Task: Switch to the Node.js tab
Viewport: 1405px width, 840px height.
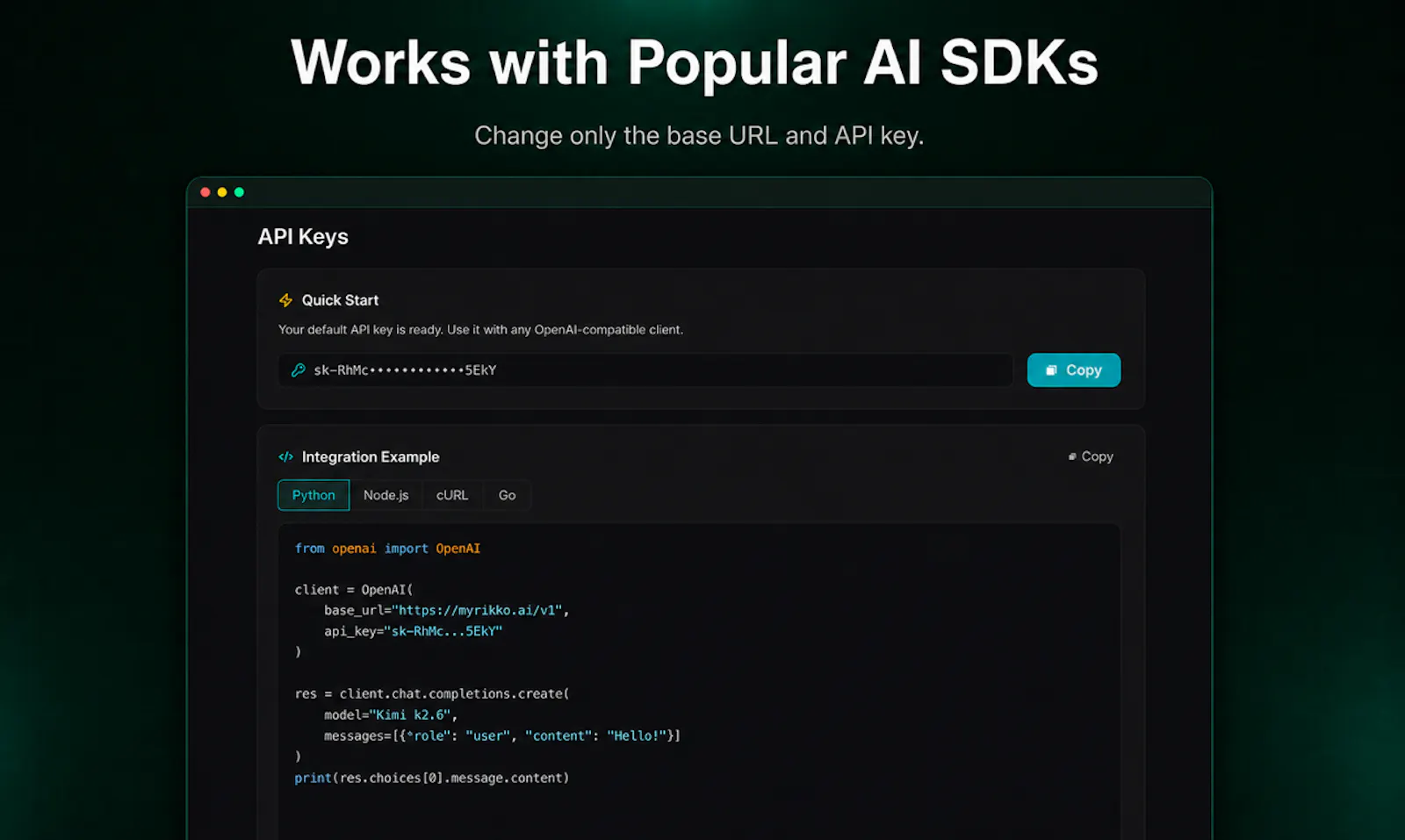Action: [385, 495]
